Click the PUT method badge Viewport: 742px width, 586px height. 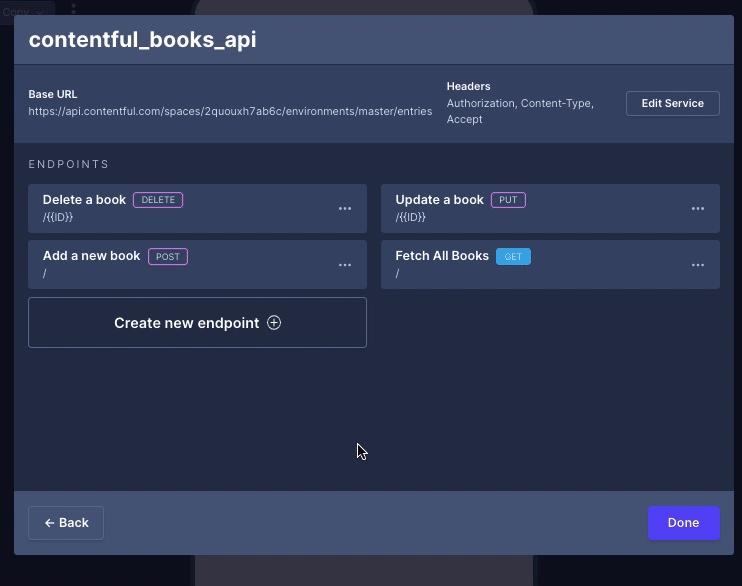coord(508,200)
